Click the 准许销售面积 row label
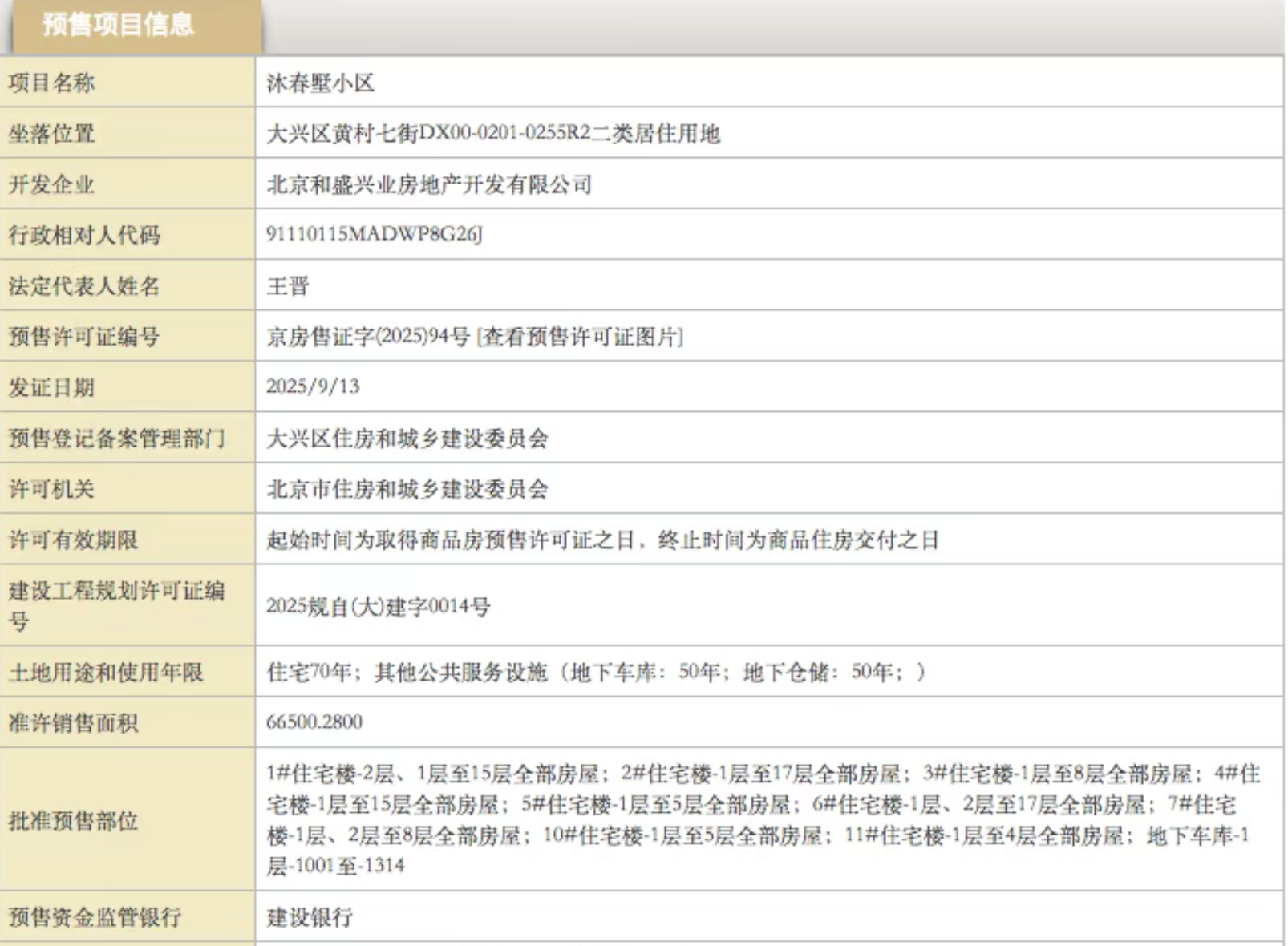The image size is (1288, 946). (x=73, y=723)
